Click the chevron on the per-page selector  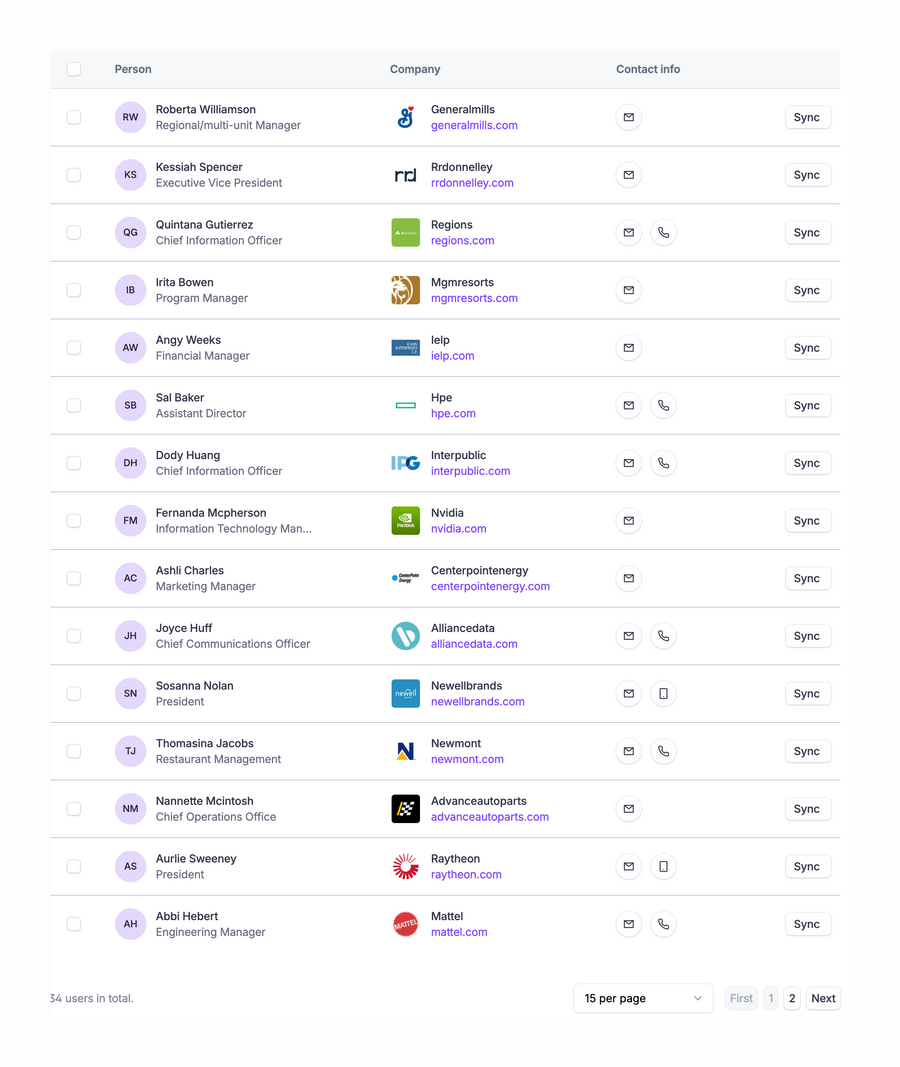point(697,998)
